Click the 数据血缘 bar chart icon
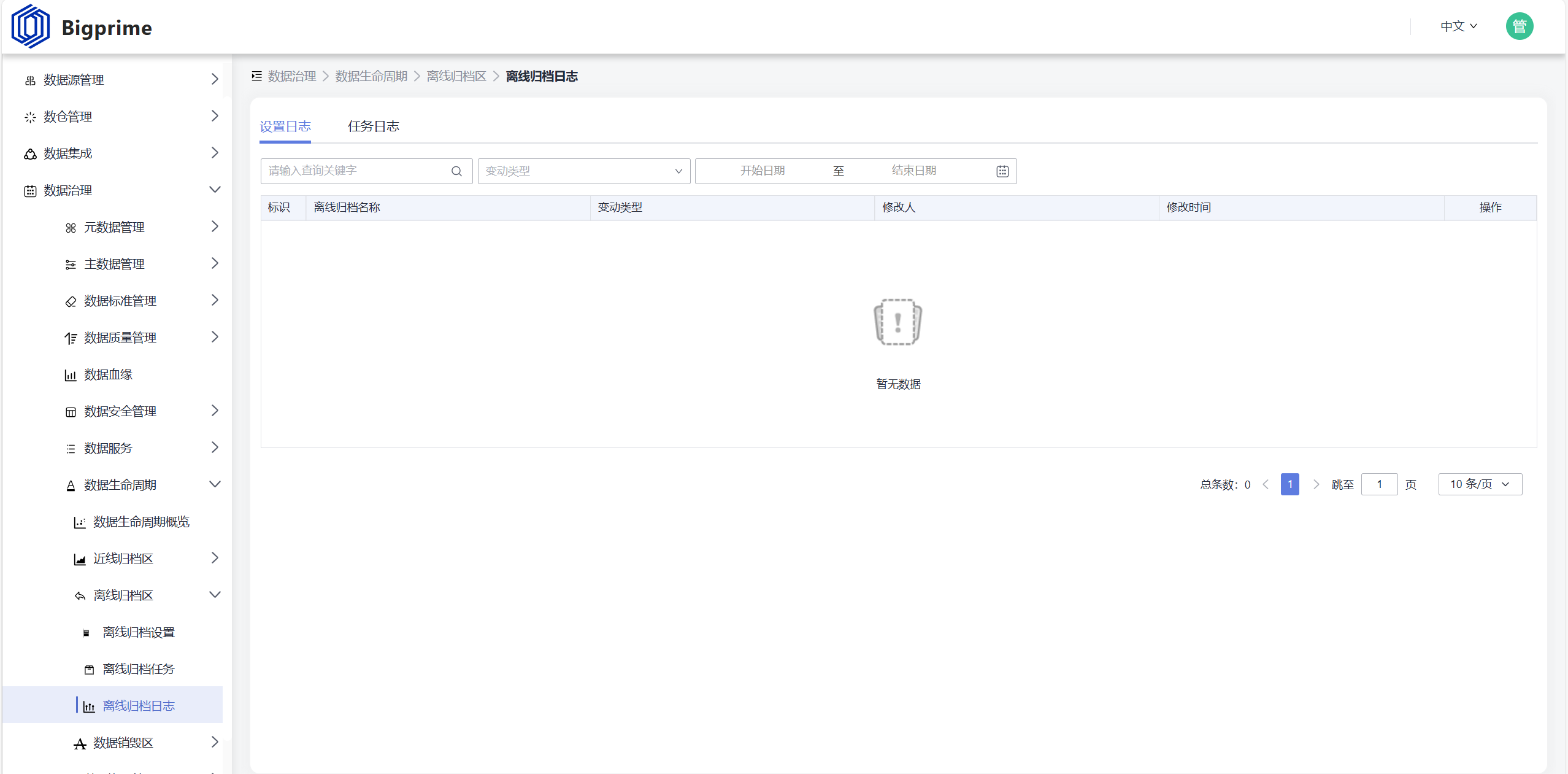The image size is (1568, 774). pos(71,375)
